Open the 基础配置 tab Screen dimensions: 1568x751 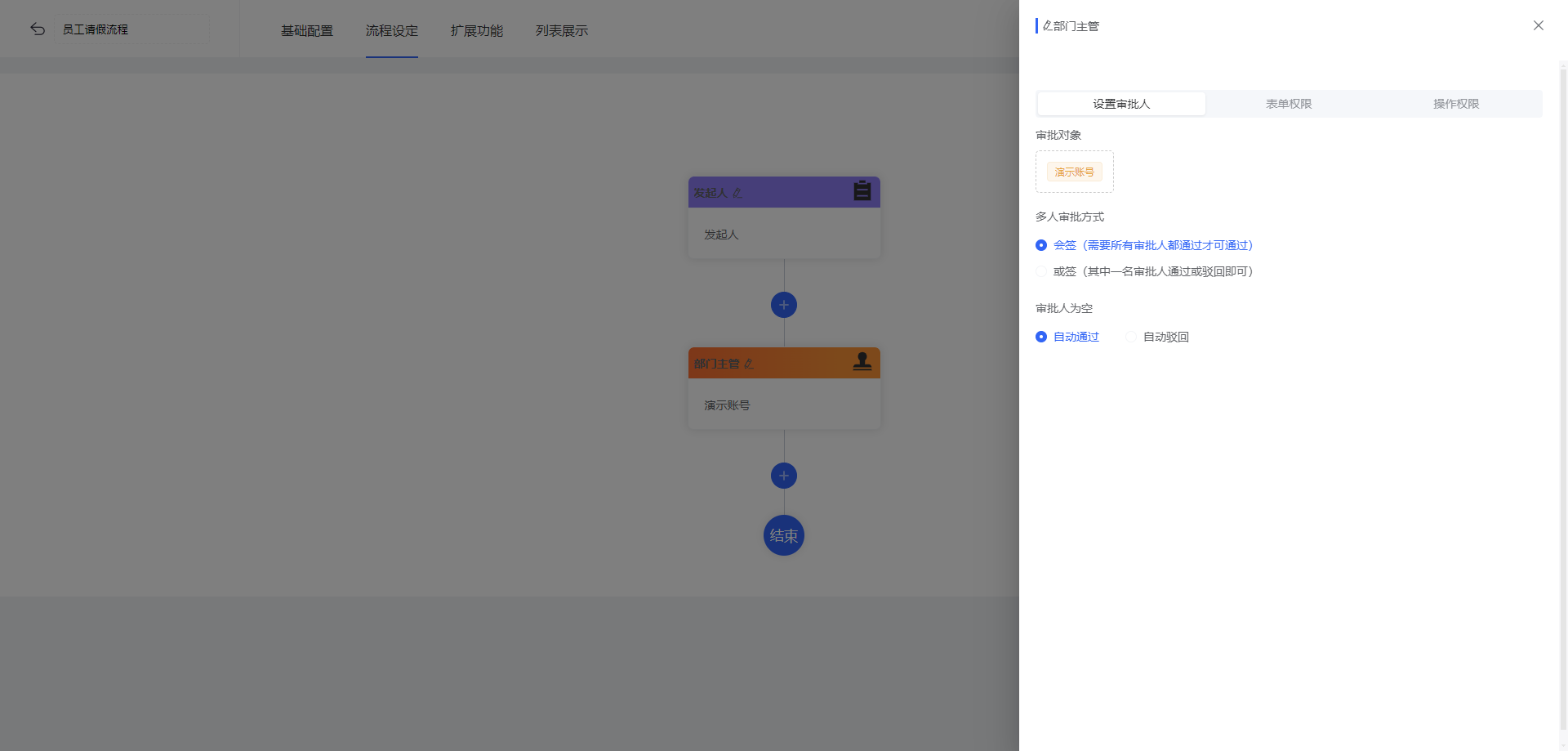point(307,30)
